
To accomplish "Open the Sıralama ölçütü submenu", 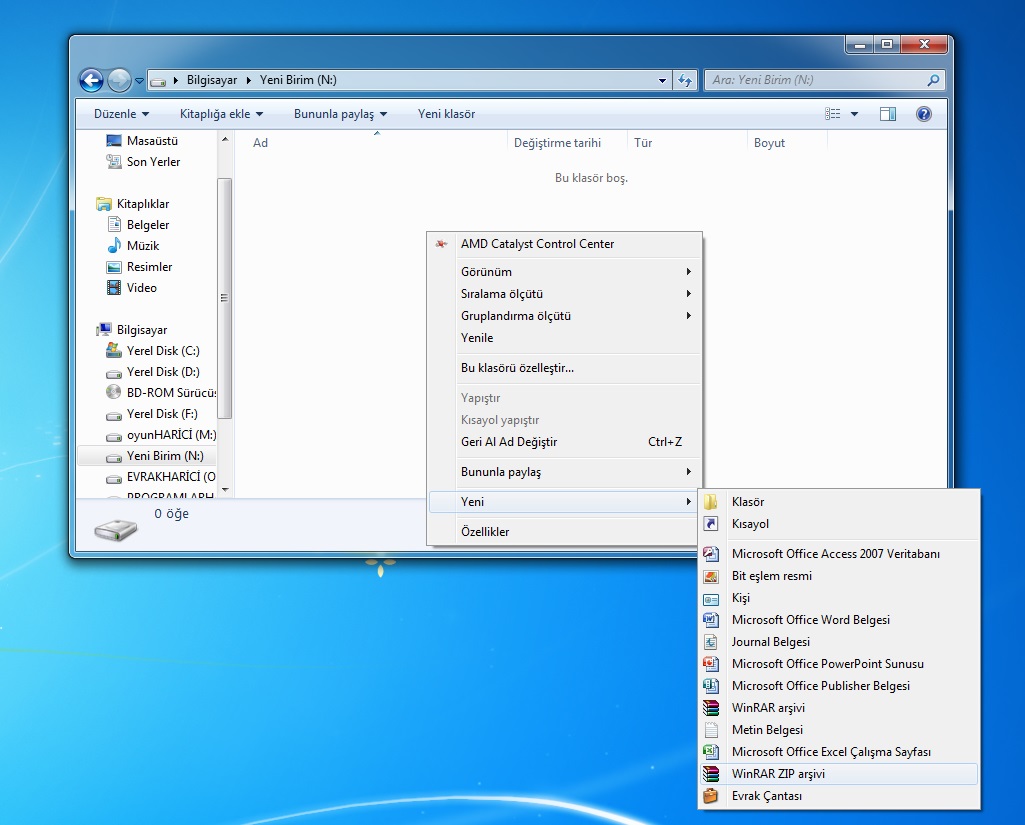I will tap(565, 294).
